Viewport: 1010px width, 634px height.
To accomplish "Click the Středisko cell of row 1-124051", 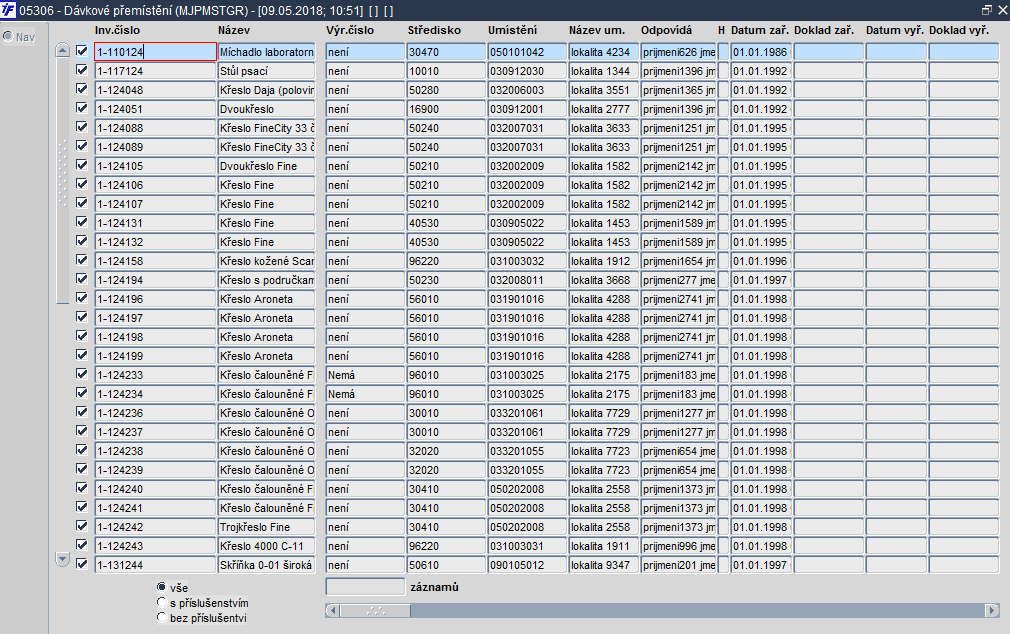I will (446, 109).
